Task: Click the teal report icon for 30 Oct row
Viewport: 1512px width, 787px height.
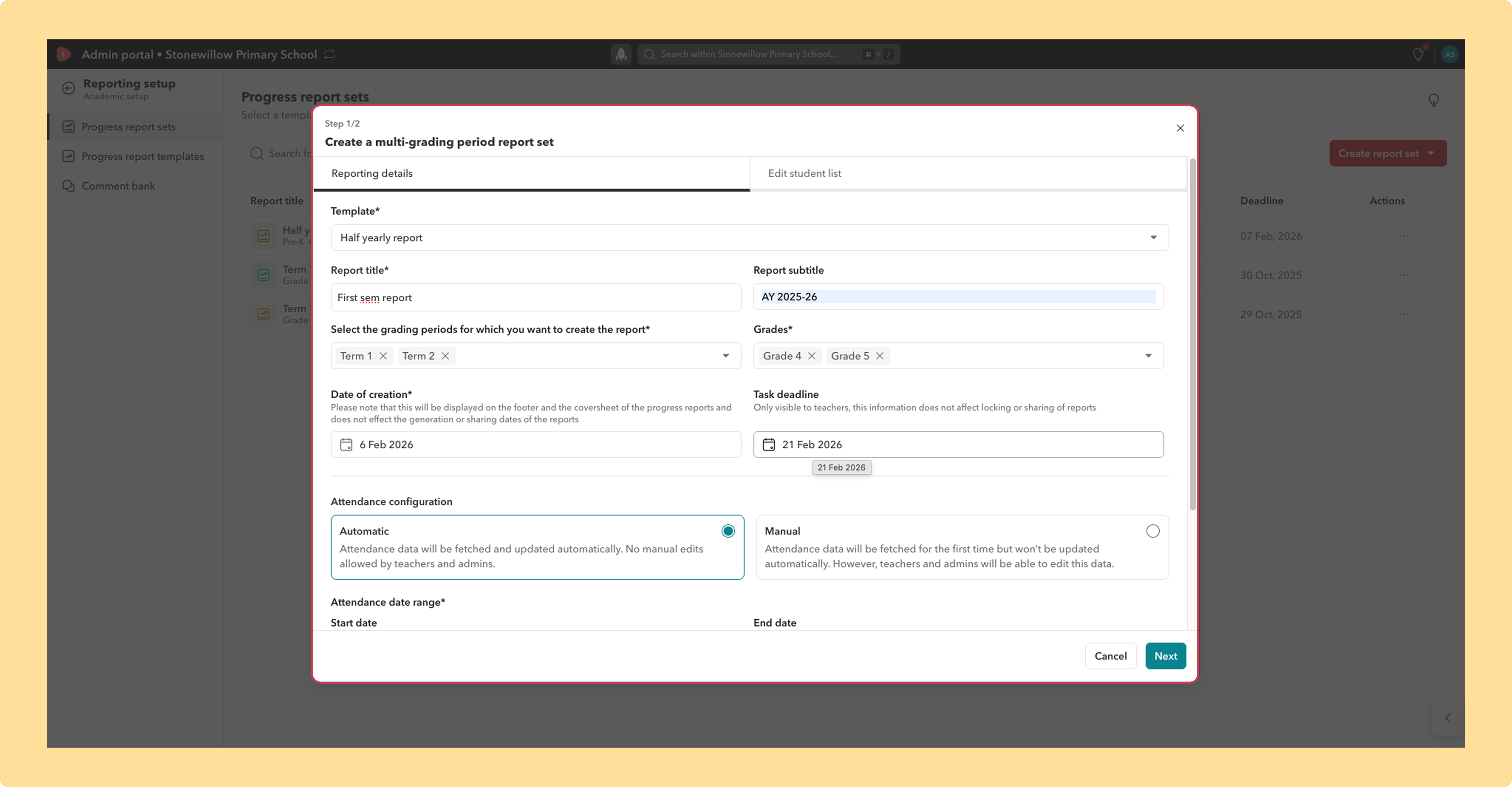Action: point(264,276)
